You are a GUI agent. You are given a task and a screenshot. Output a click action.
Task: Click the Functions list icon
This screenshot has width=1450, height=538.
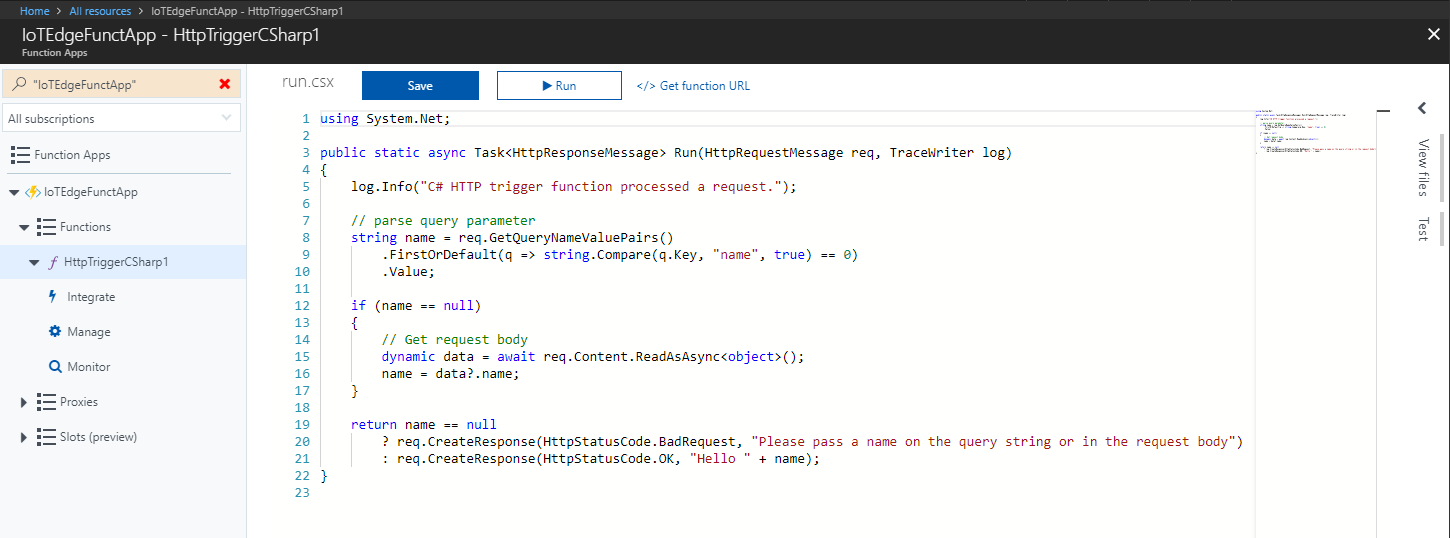[x=46, y=227]
